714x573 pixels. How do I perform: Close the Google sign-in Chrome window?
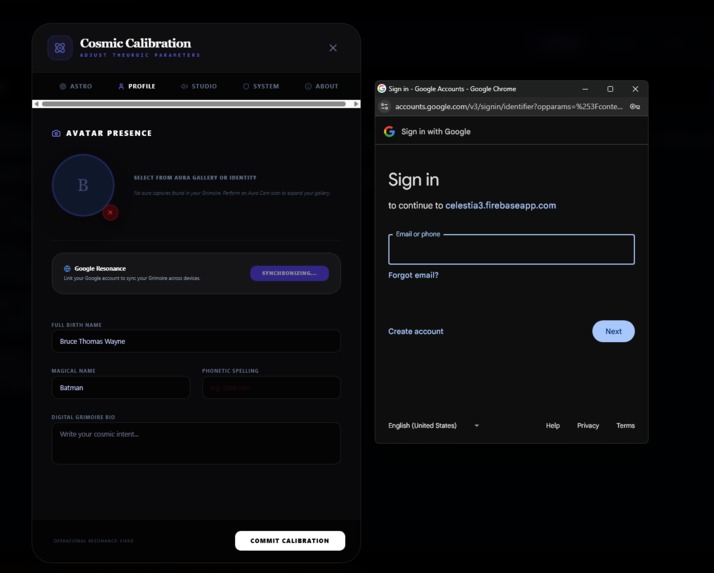(x=635, y=89)
